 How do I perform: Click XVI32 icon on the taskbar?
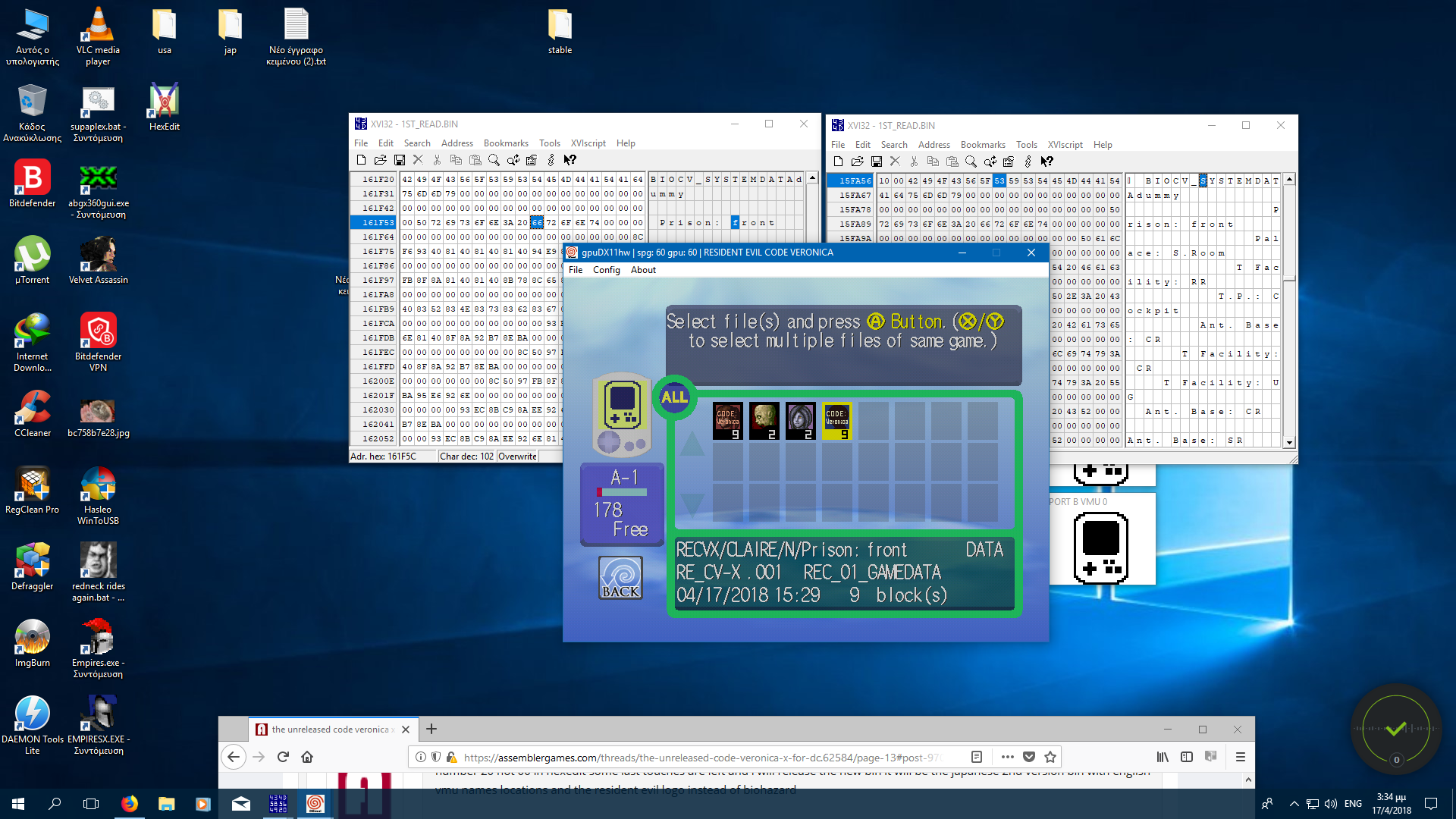278,804
